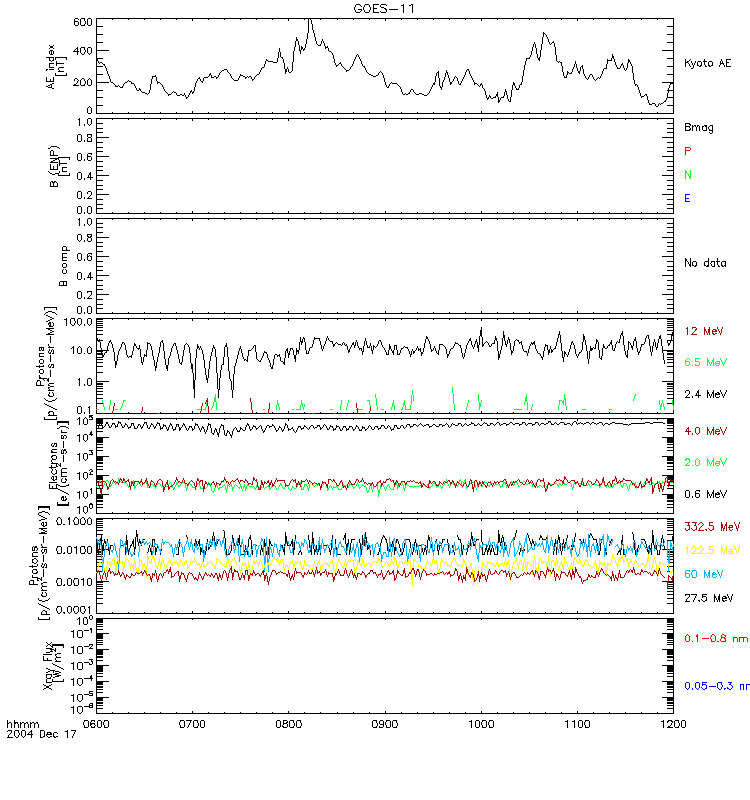Viewport: 750px width, 800px height.
Task: Select the Bmag legend label
Action: [x=699, y=128]
